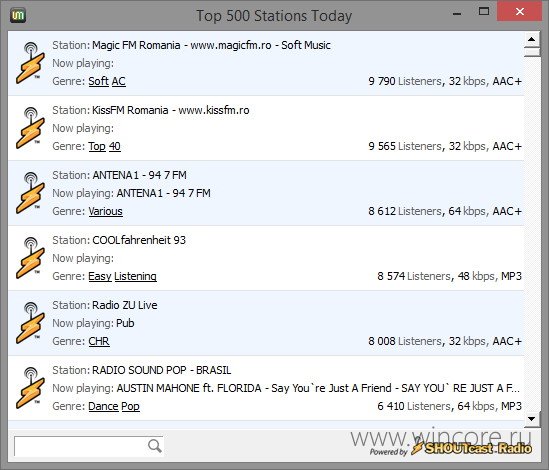The height and width of the screenshot is (470, 549).
Task: Open the Easy Listening genre link
Action: tap(123, 276)
